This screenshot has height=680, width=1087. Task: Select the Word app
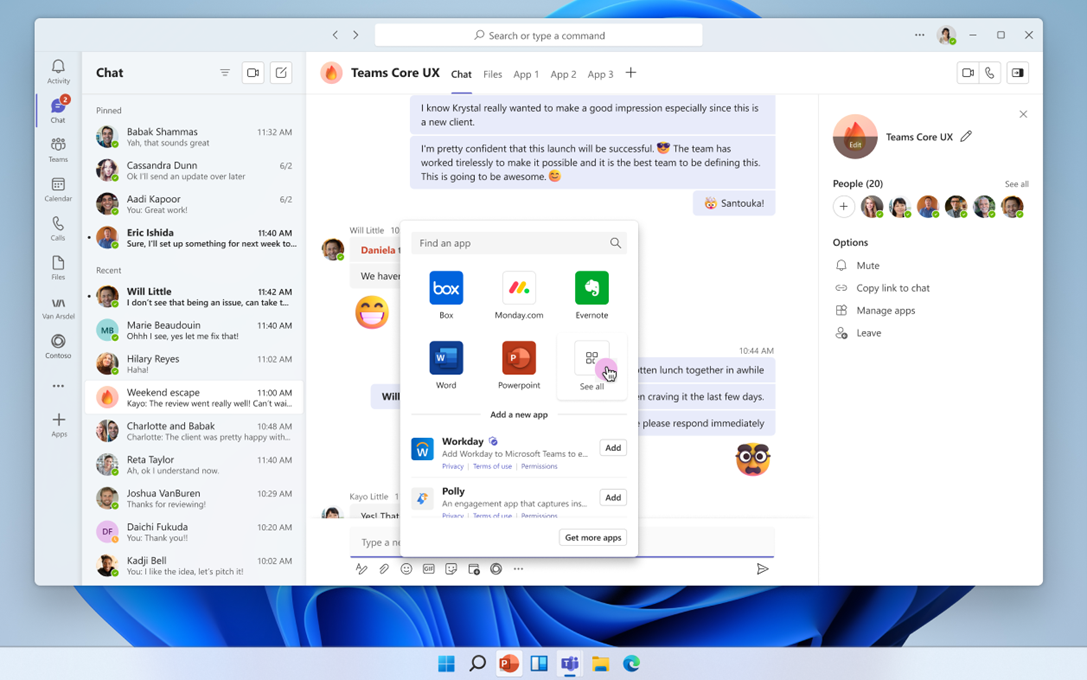click(x=446, y=365)
